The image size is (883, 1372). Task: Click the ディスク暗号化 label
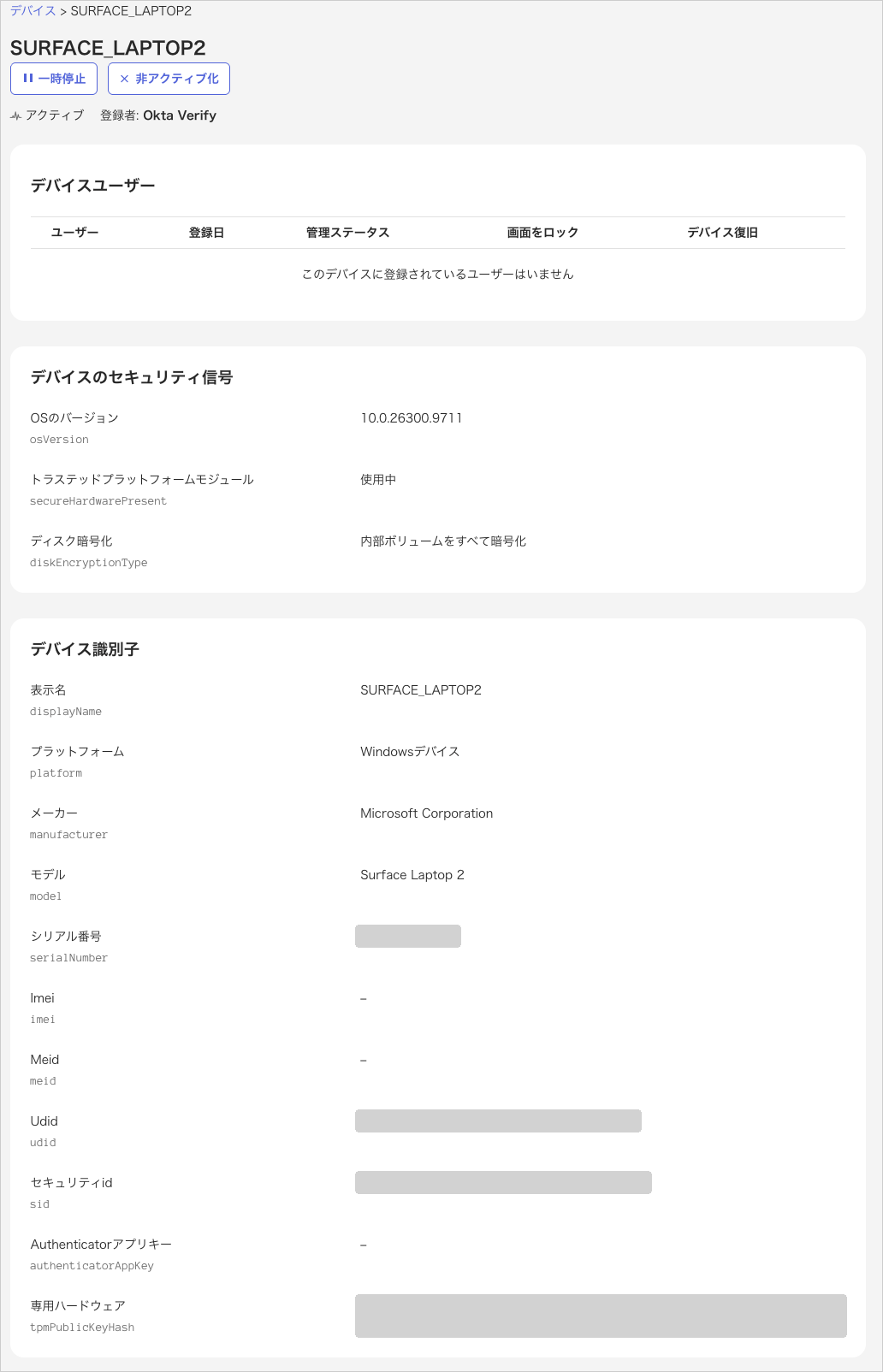click(x=72, y=541)
